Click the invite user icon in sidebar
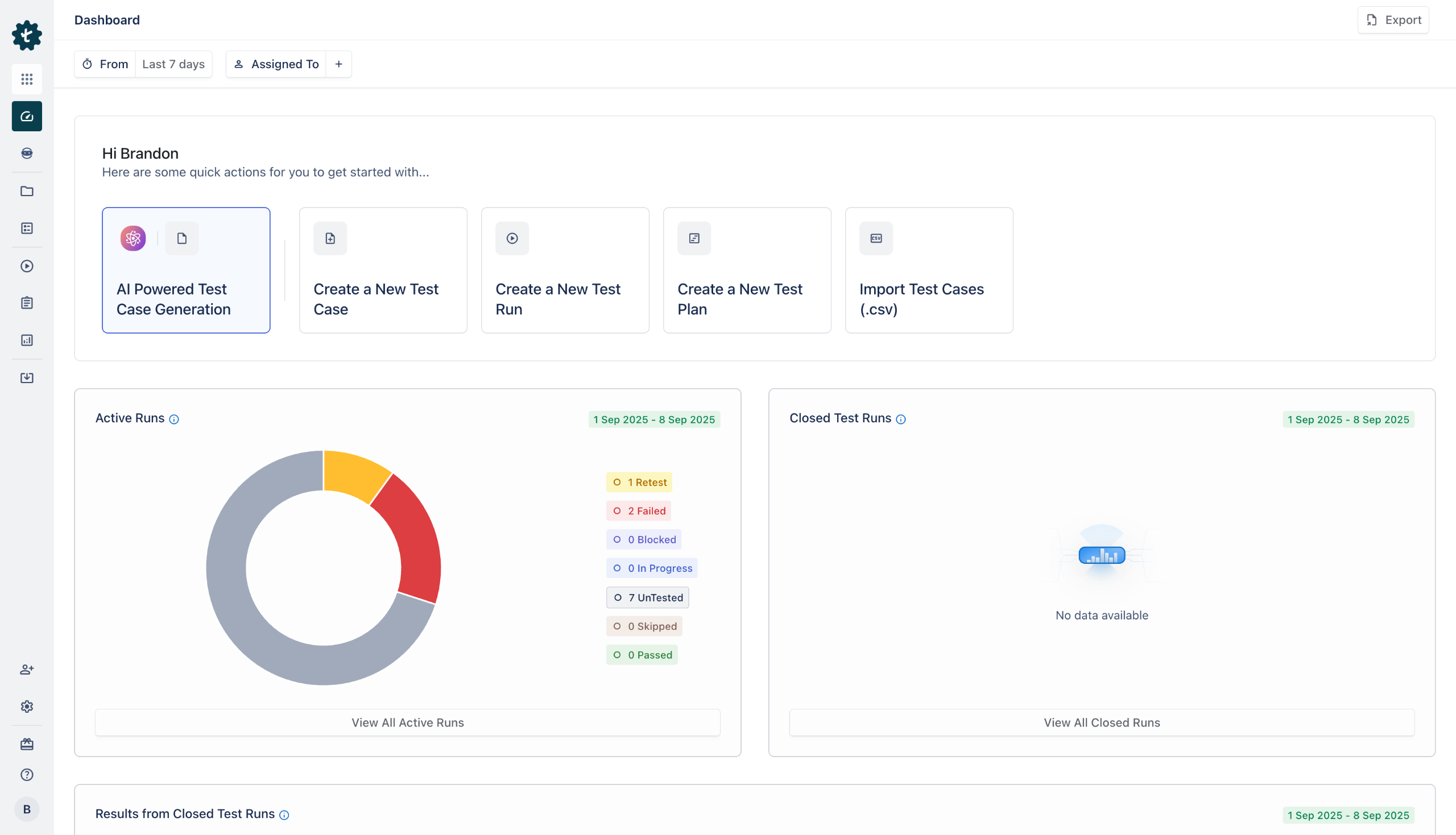 click(27, 669)
